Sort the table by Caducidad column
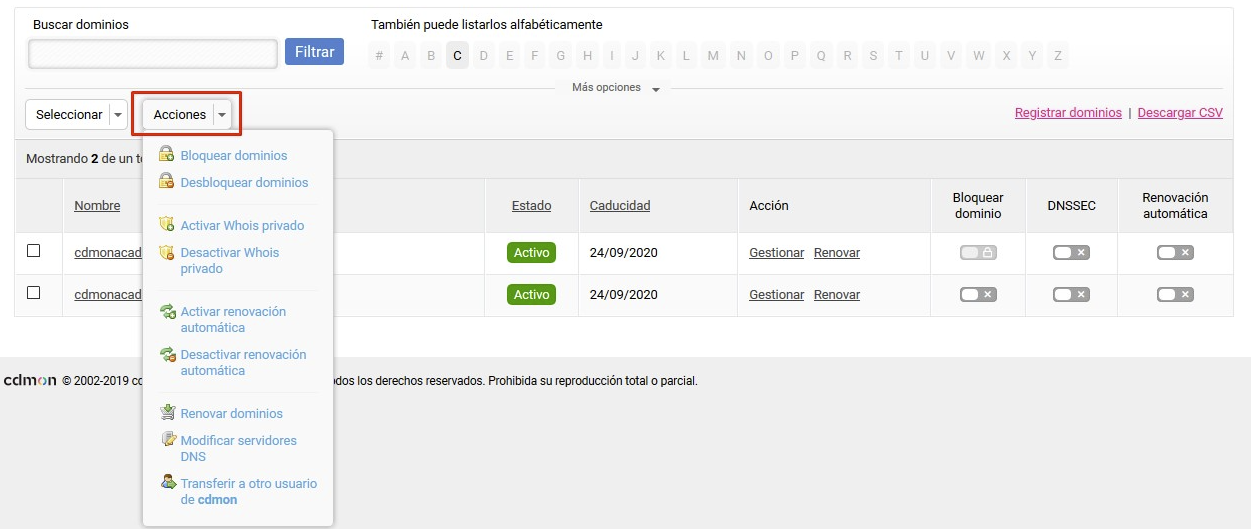This screenshot has width=1251, height=529. coord(620,206)
